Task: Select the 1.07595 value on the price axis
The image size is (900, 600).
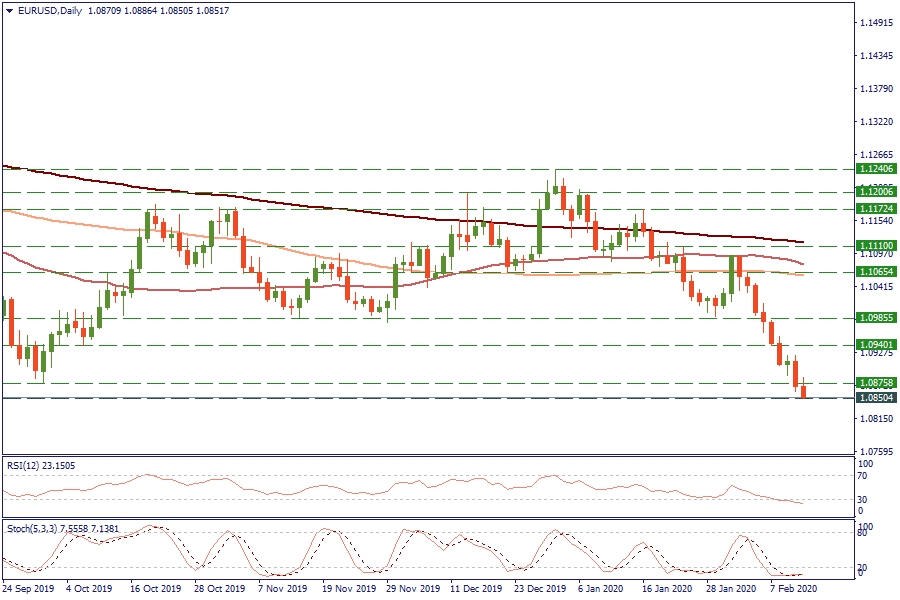Action: pos(876,451)
